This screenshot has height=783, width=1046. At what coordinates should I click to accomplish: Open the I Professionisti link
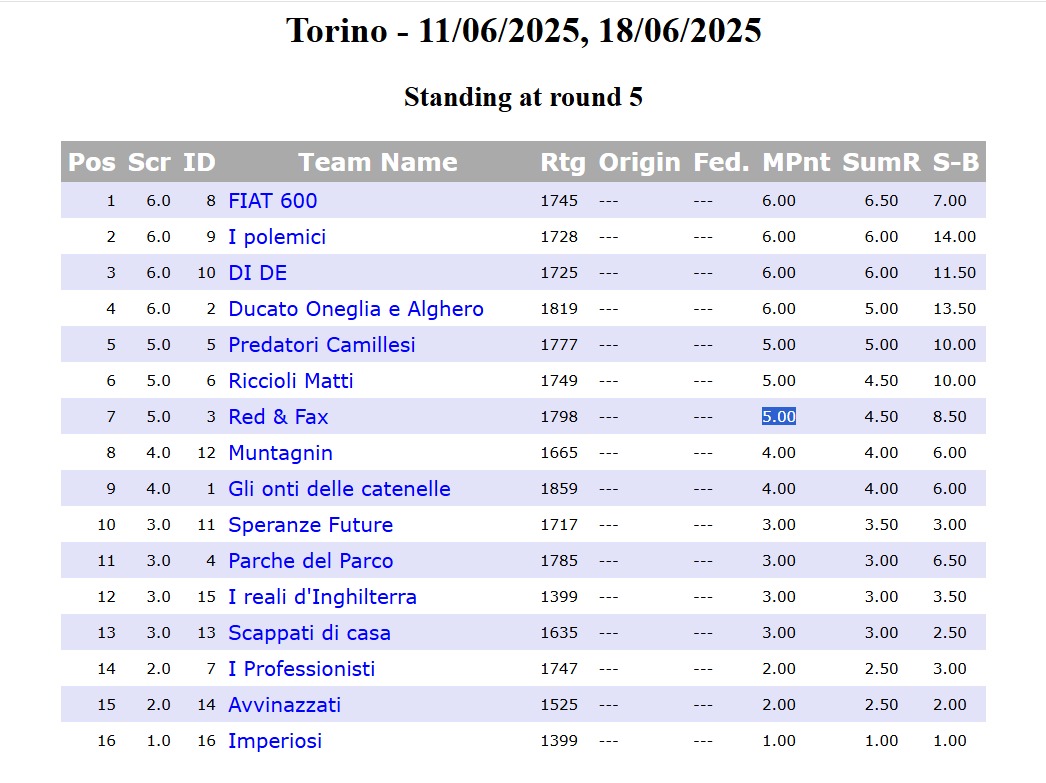coord(302,669)
